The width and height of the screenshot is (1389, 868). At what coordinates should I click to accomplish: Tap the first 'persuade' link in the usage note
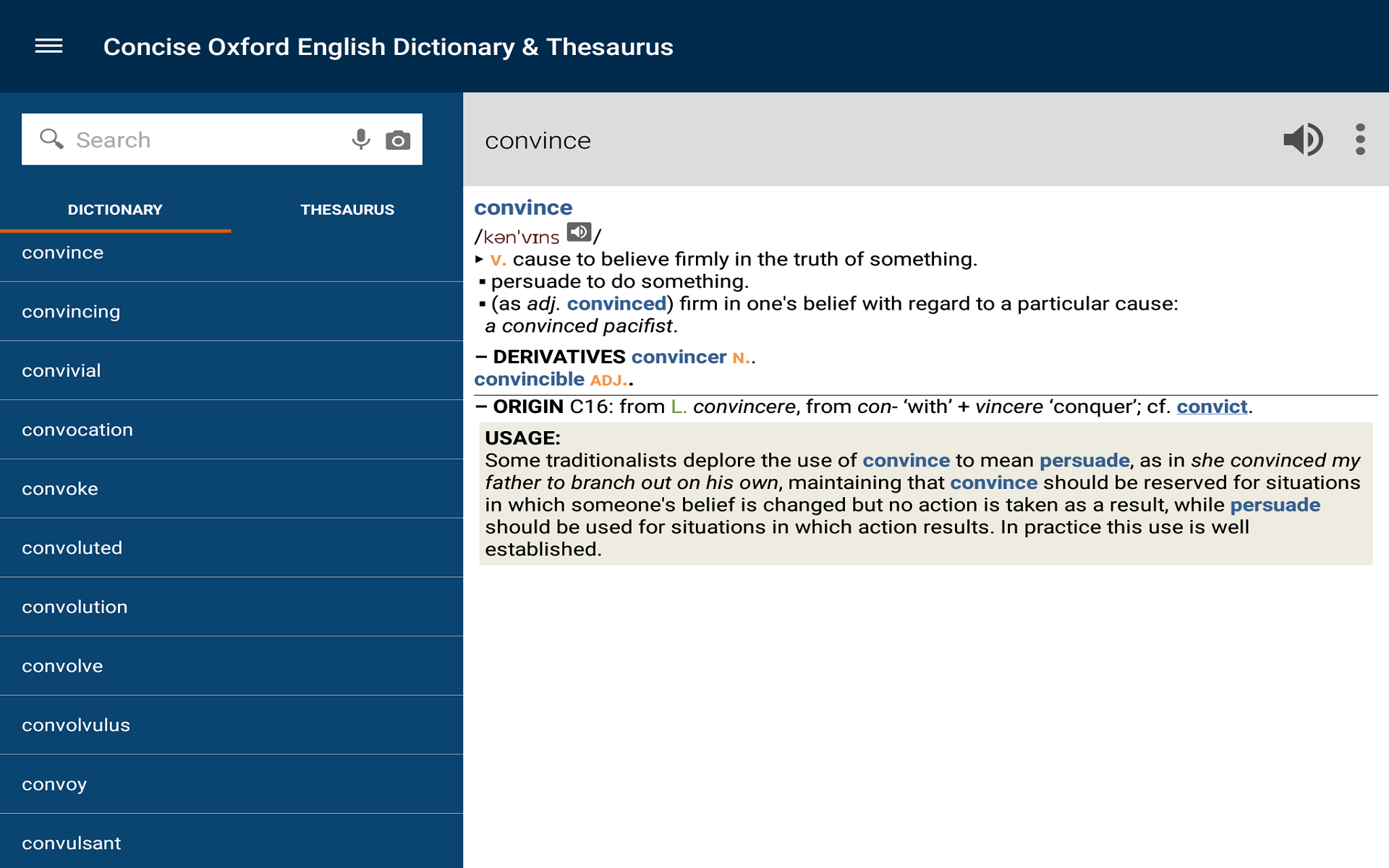pyautogui.click(x=1084, y=461)
